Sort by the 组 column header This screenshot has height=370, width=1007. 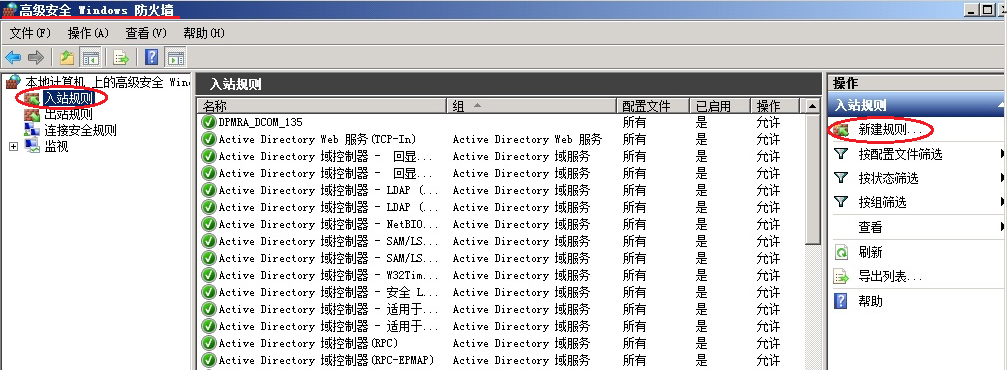530,106
